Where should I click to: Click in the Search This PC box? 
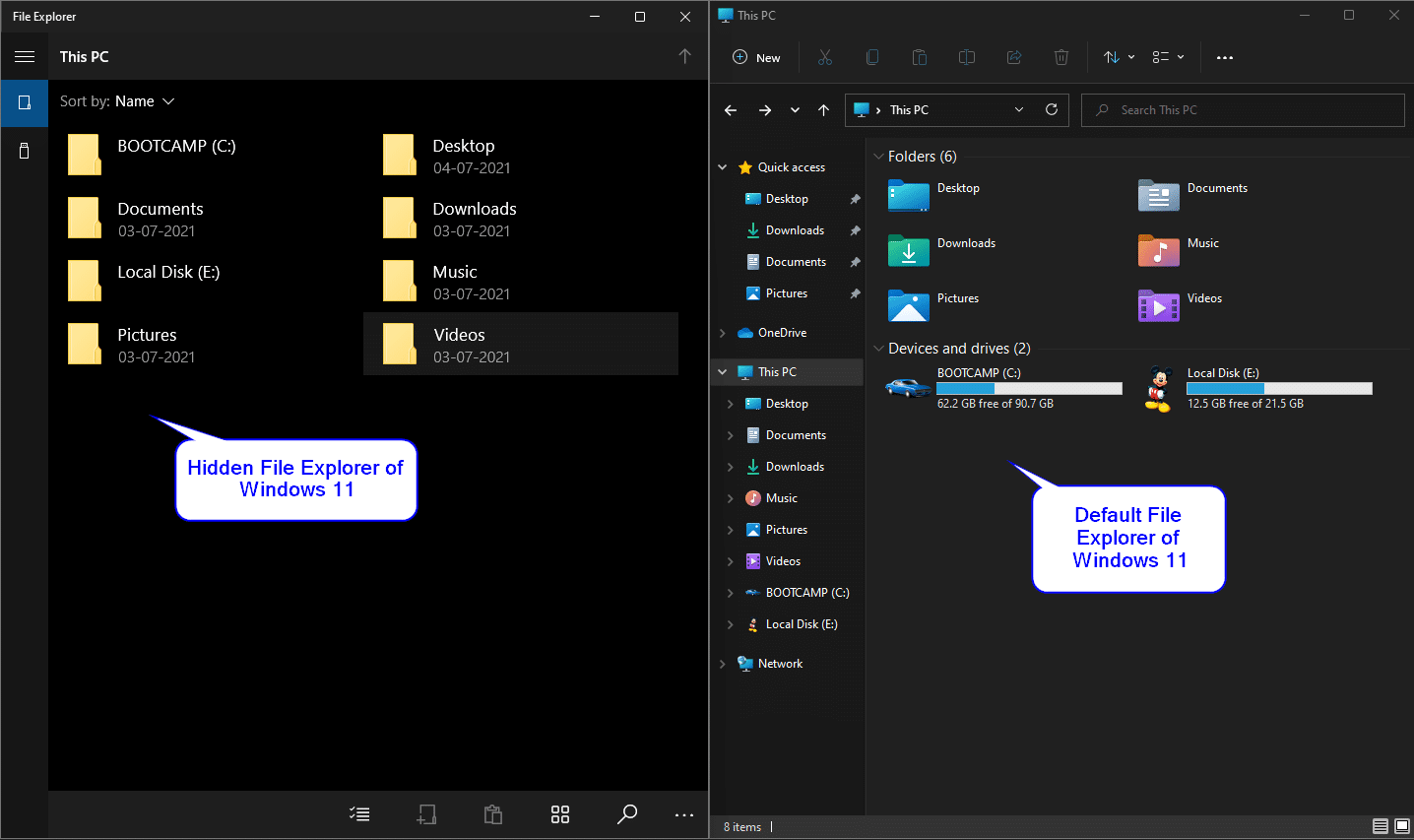pyautogui.click(x=1243, y=110)
